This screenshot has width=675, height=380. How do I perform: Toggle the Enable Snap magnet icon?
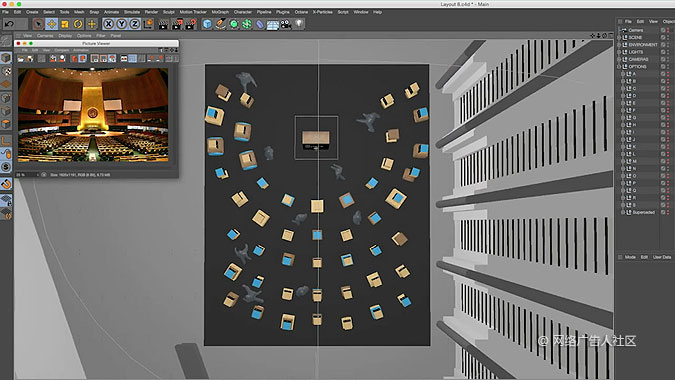[6, 184]
